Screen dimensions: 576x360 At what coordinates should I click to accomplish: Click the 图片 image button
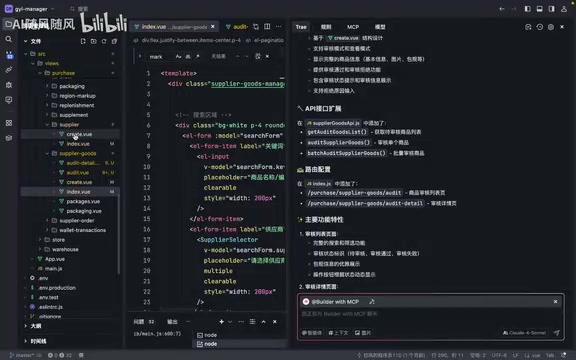[363, 333]
